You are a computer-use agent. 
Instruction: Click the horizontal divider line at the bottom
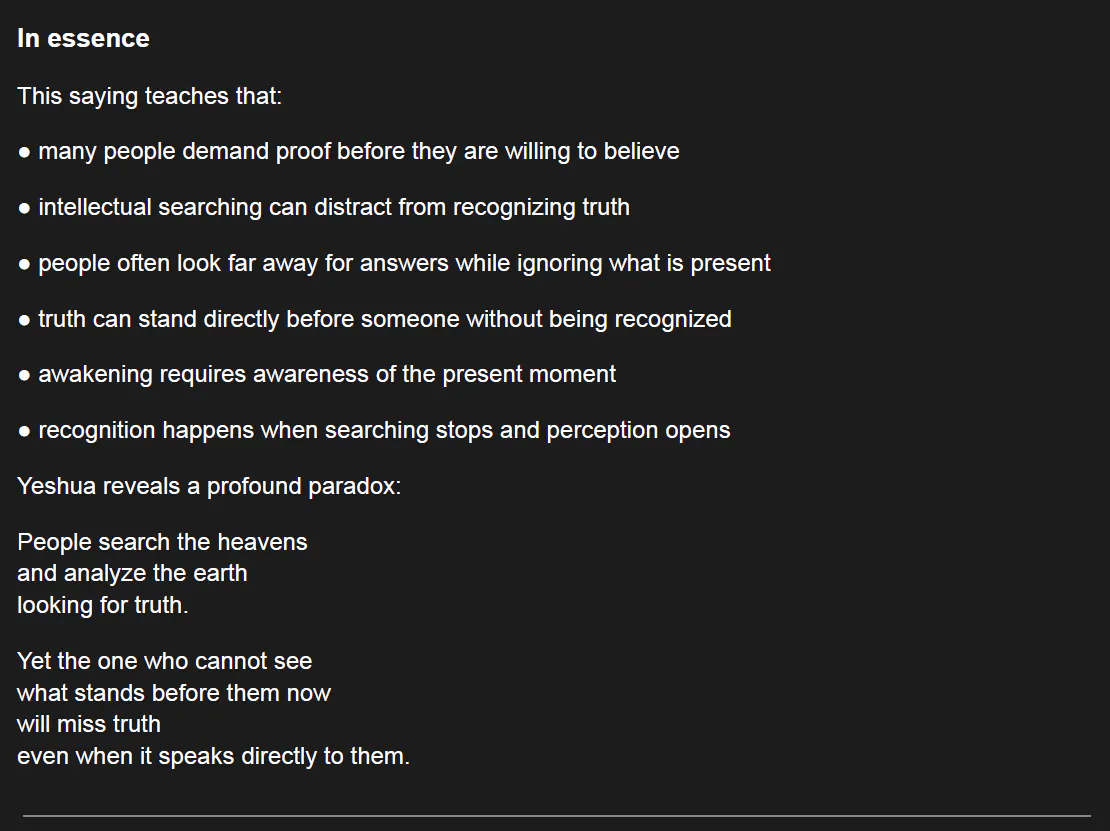[x=556, y=816]
